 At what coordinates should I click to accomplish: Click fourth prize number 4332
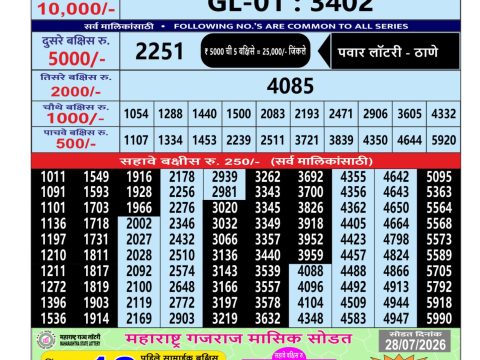(x=444, y=114)
